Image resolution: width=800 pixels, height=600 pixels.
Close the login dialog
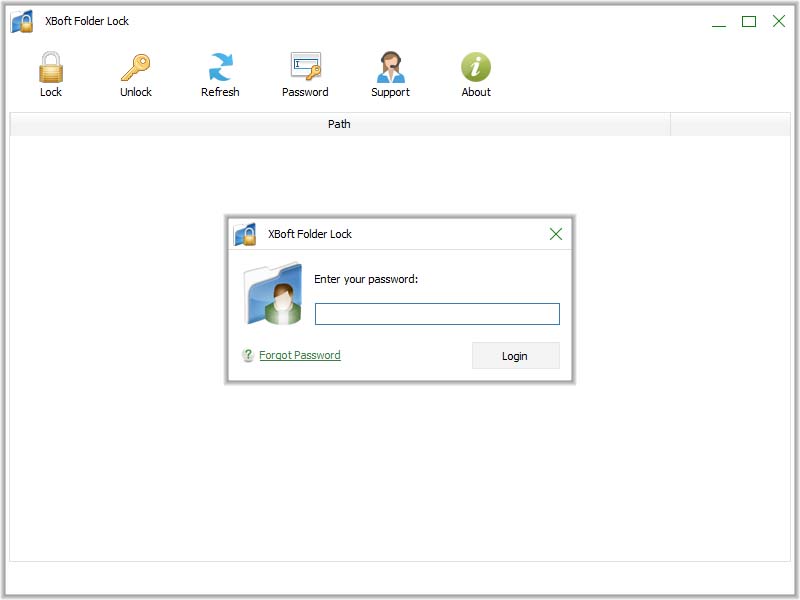coord(556,234)
